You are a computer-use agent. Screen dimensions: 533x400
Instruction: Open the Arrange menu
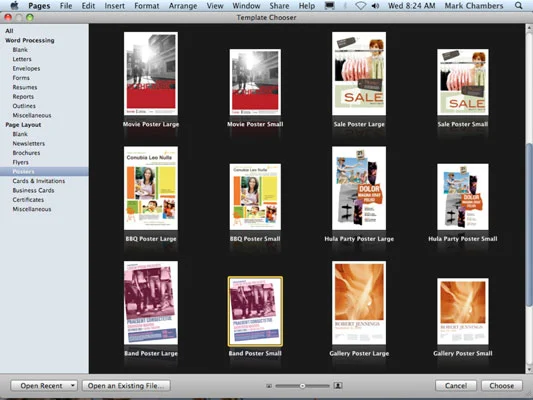pos(183,6)
